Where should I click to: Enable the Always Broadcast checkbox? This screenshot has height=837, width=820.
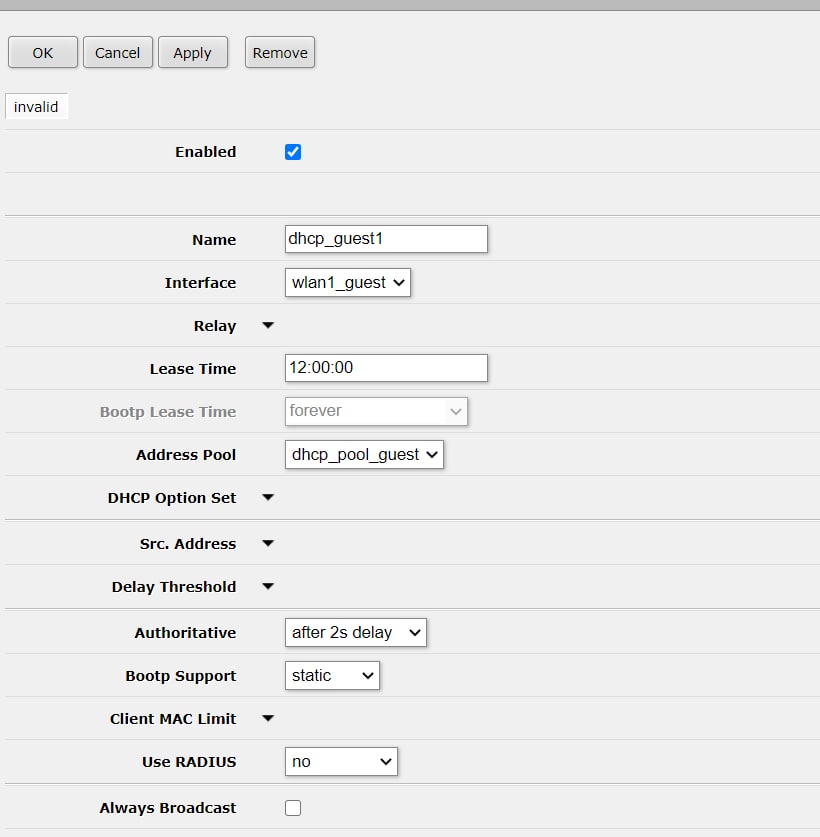pos(293,808)
